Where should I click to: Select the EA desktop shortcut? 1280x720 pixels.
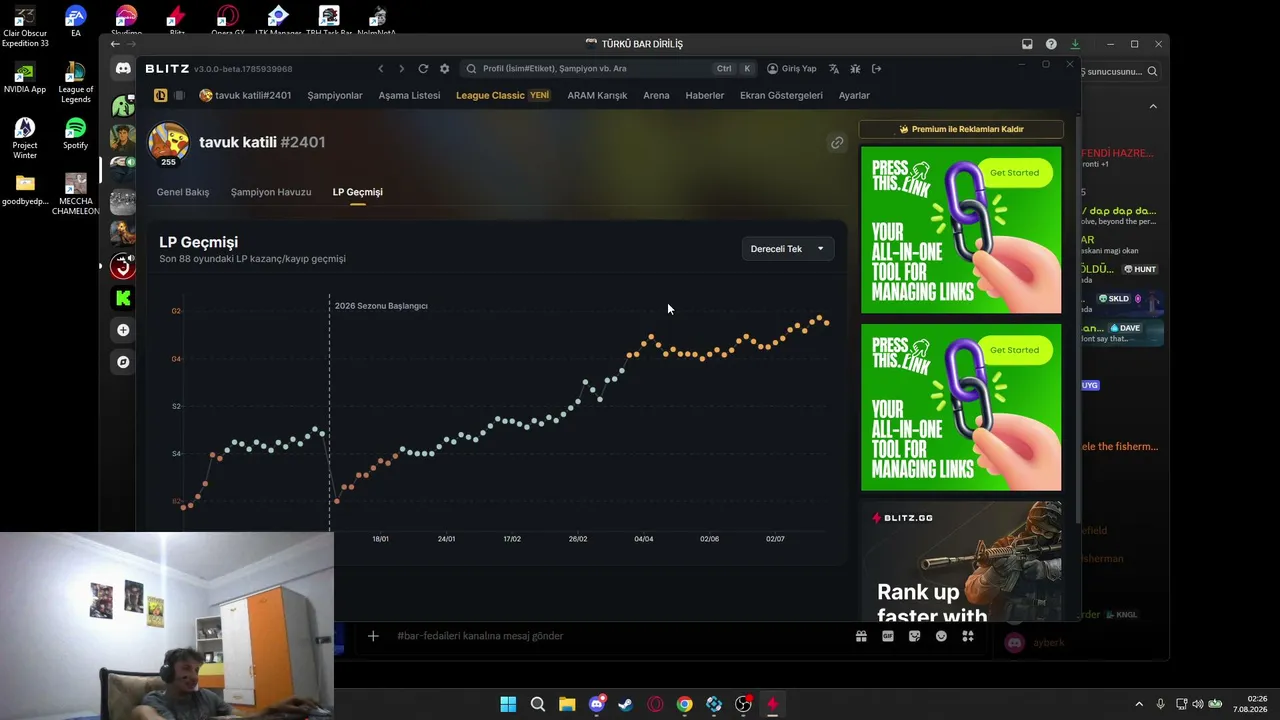pyautogui.click(x=76, y=22)
